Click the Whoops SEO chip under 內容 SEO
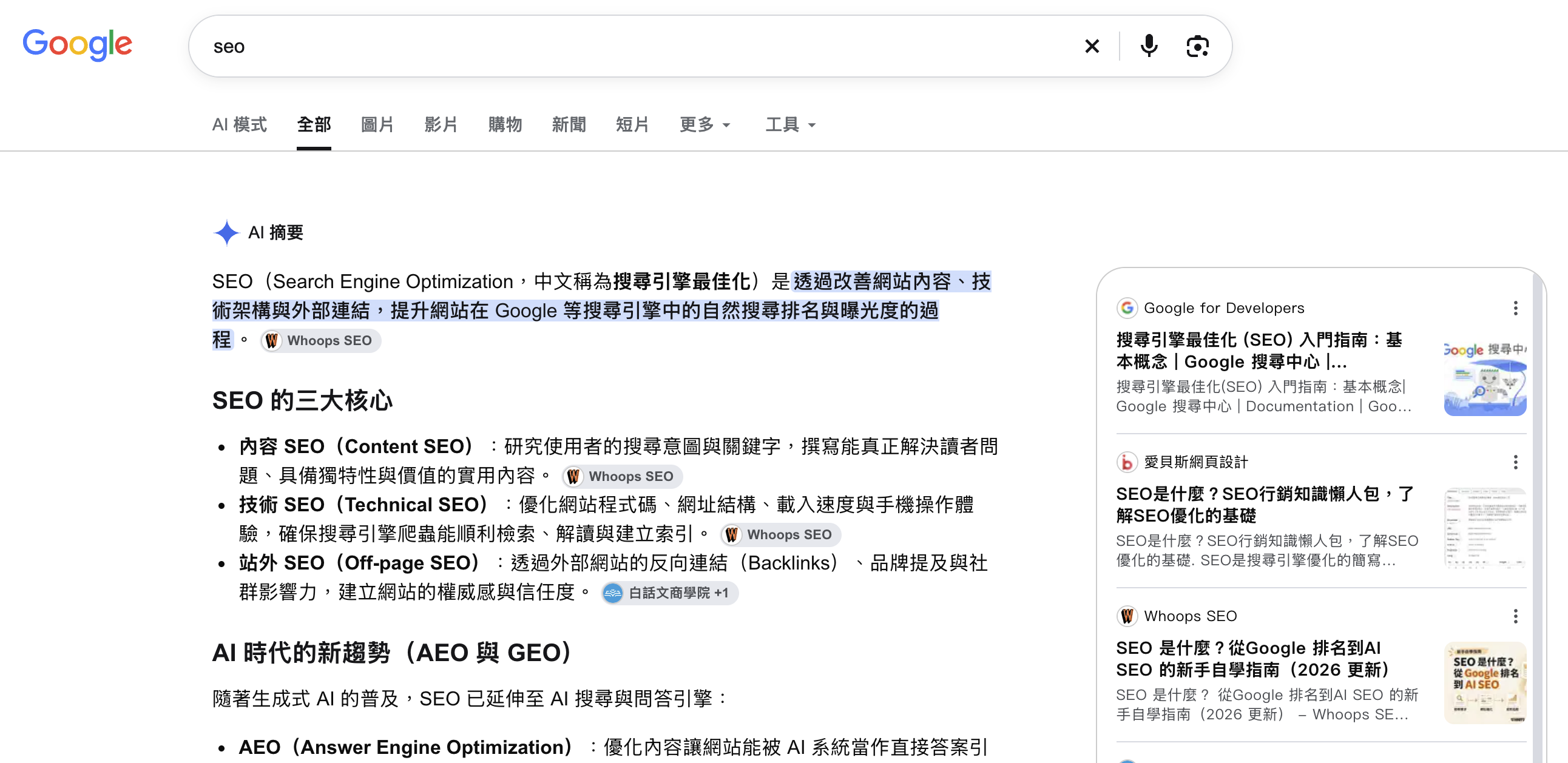Image resolution: width=1568 pixels, height=763 pixels. pyautogui.click(x=622, y=476)
